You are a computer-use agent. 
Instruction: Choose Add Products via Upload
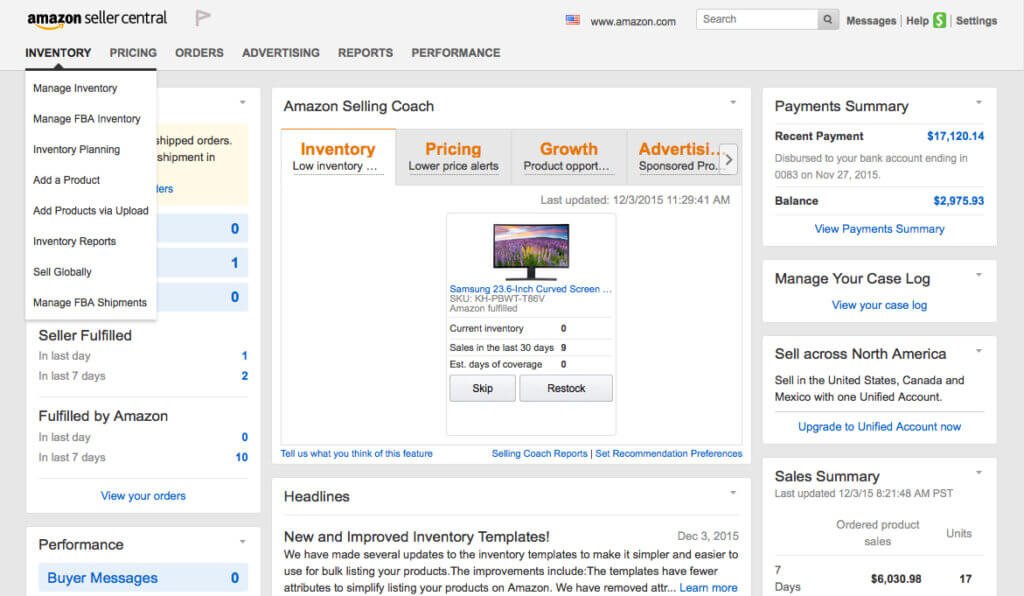(91, 211)
